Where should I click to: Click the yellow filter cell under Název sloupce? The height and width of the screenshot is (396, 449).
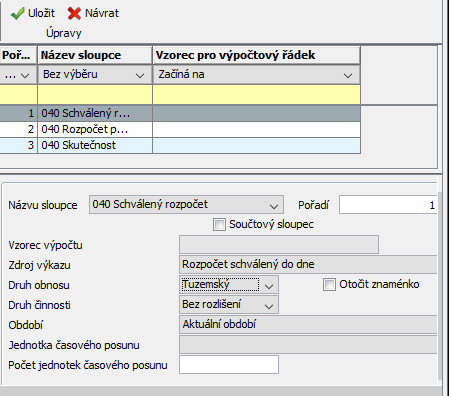click(95, 94)
